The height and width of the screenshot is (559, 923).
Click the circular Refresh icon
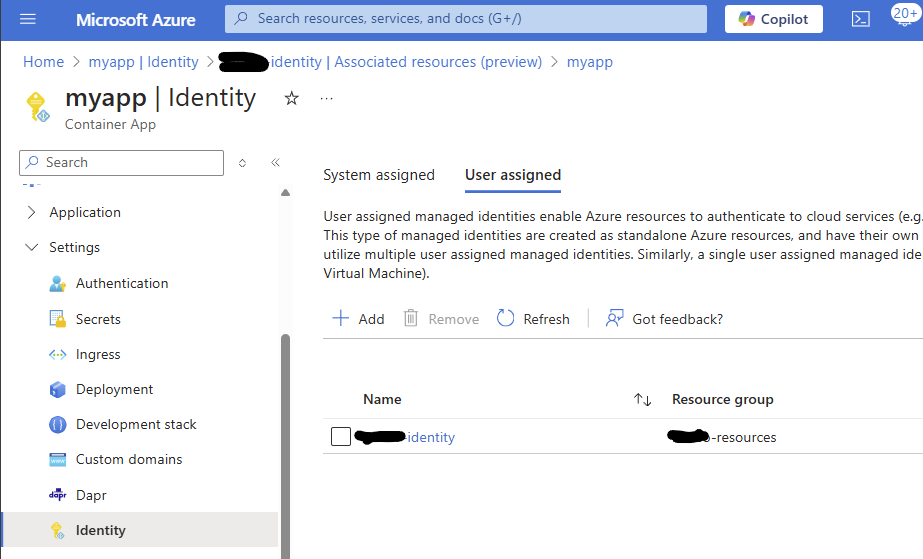click(x=506, y=318)
